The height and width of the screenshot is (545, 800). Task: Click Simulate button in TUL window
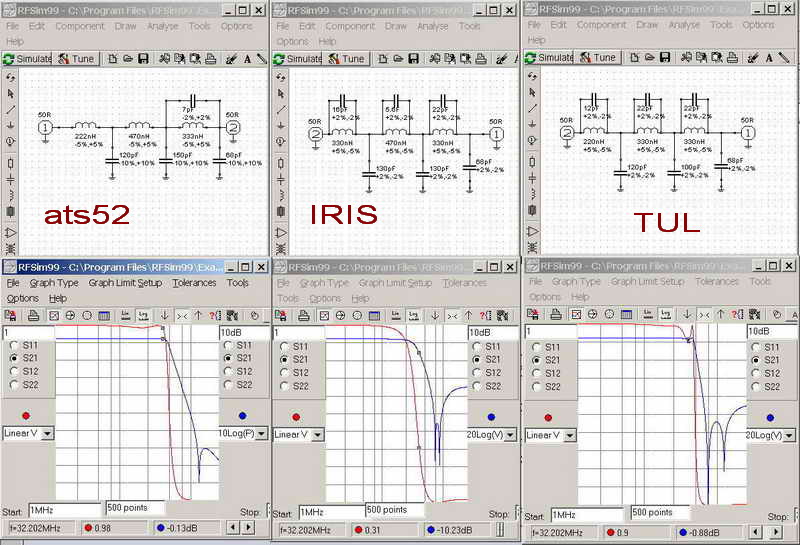click(x=549, y=57)
